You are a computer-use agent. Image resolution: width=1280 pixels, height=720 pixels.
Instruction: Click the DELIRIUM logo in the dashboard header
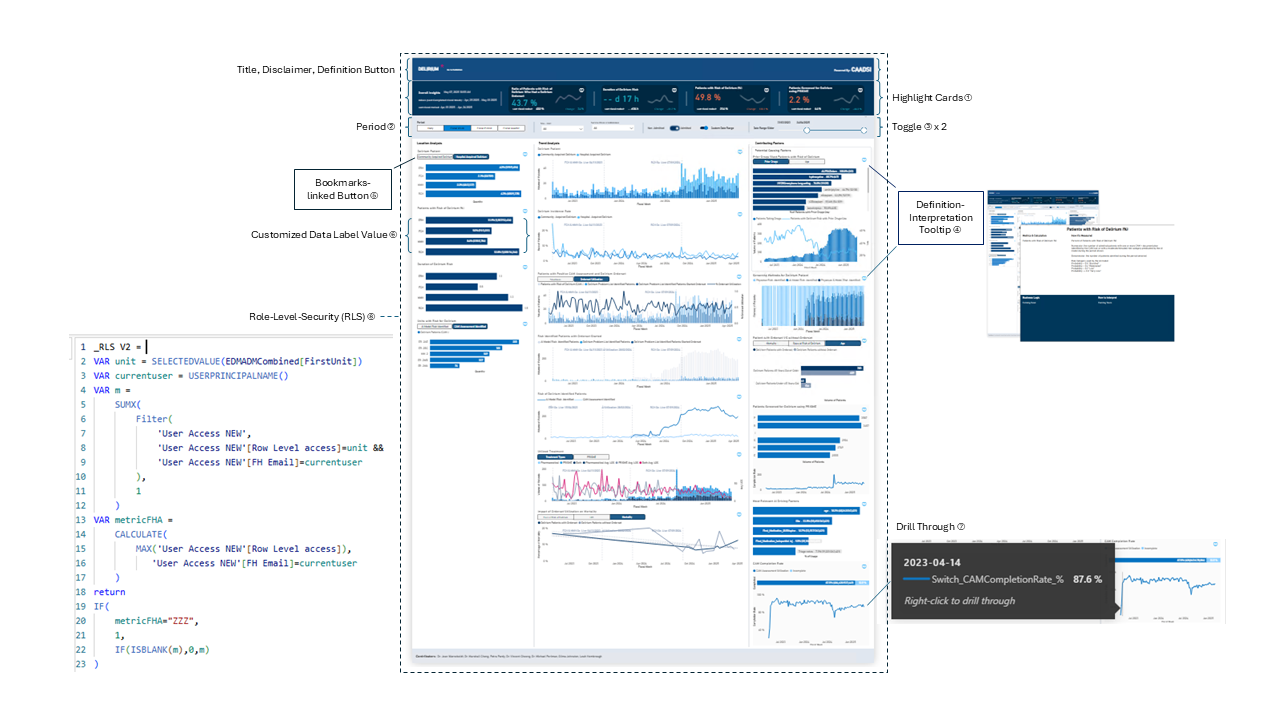[429, 69]
